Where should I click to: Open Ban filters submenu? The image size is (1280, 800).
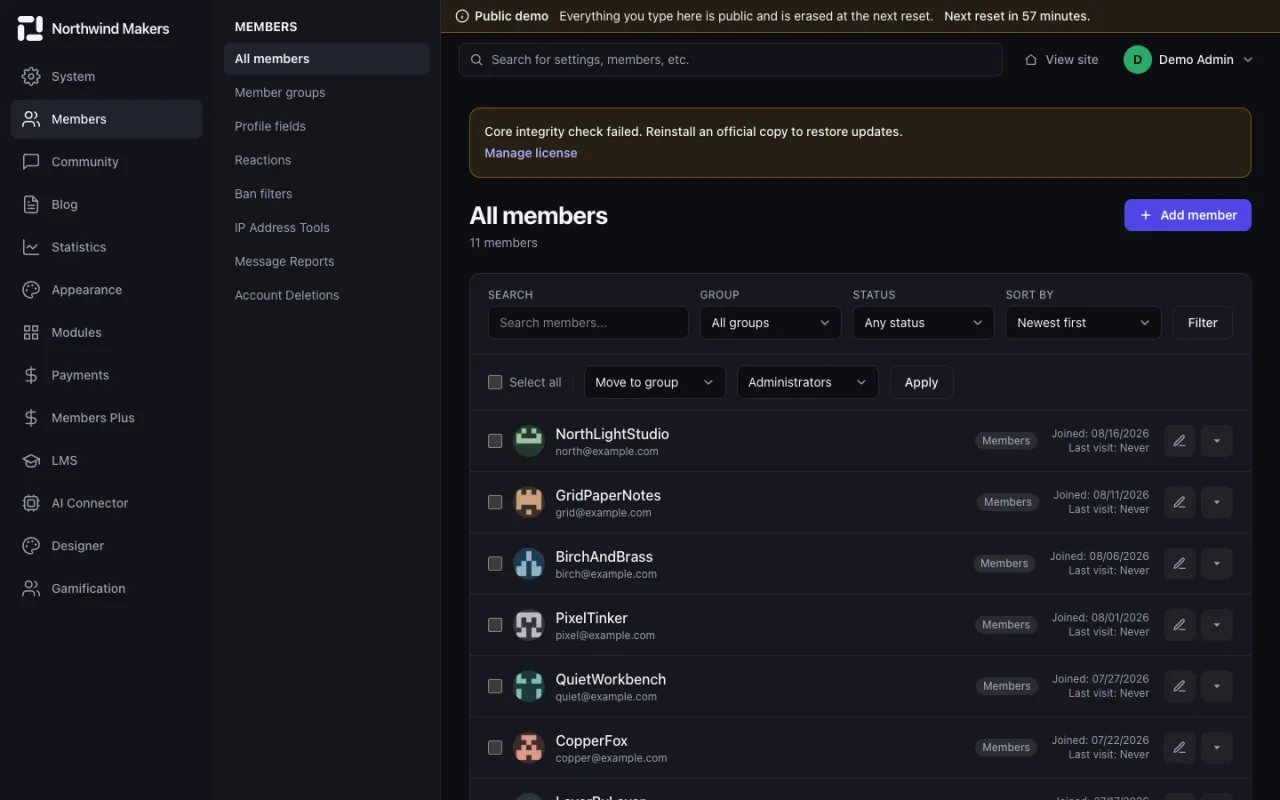pos(326,194)
